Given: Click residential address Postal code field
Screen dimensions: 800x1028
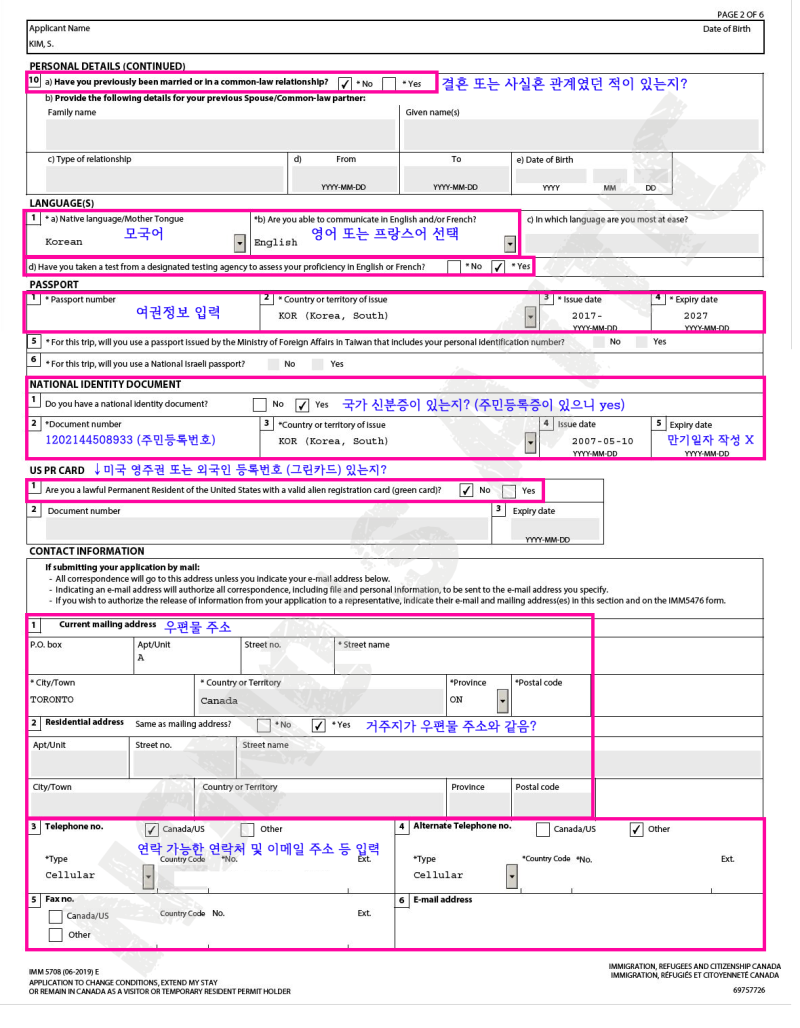Looking at the screenshot, I should coord(551,804).
